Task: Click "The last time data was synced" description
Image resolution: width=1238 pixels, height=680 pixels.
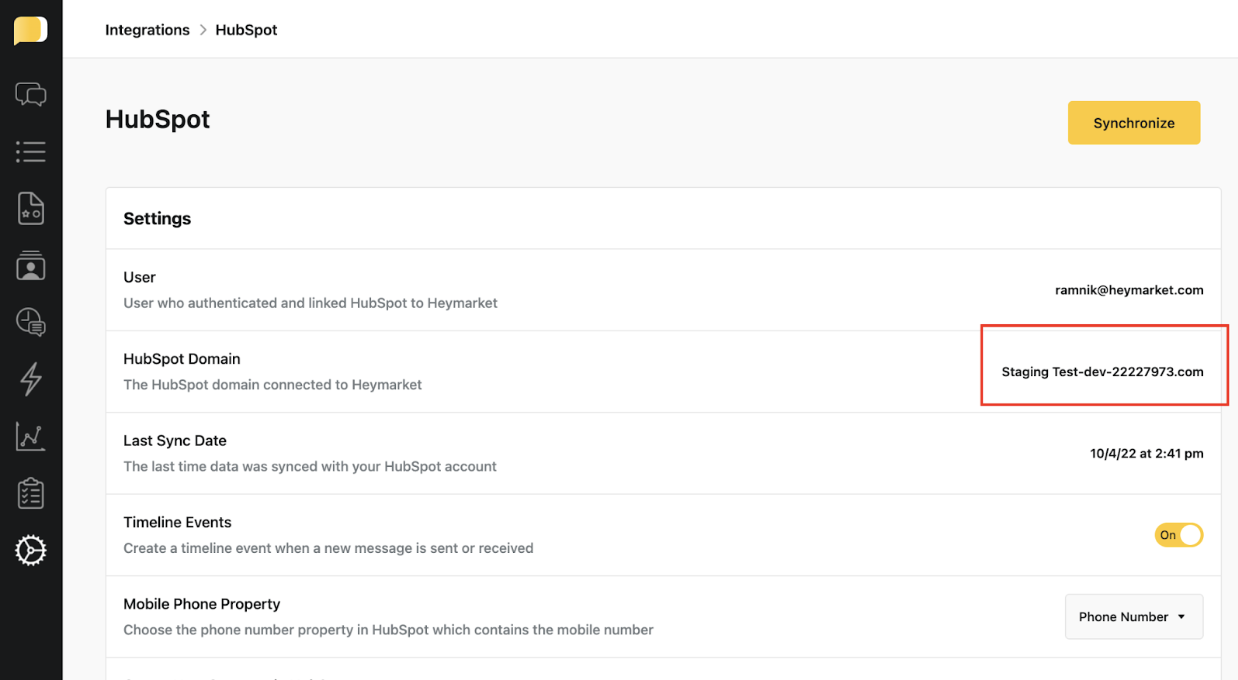Action: point(310,466)
